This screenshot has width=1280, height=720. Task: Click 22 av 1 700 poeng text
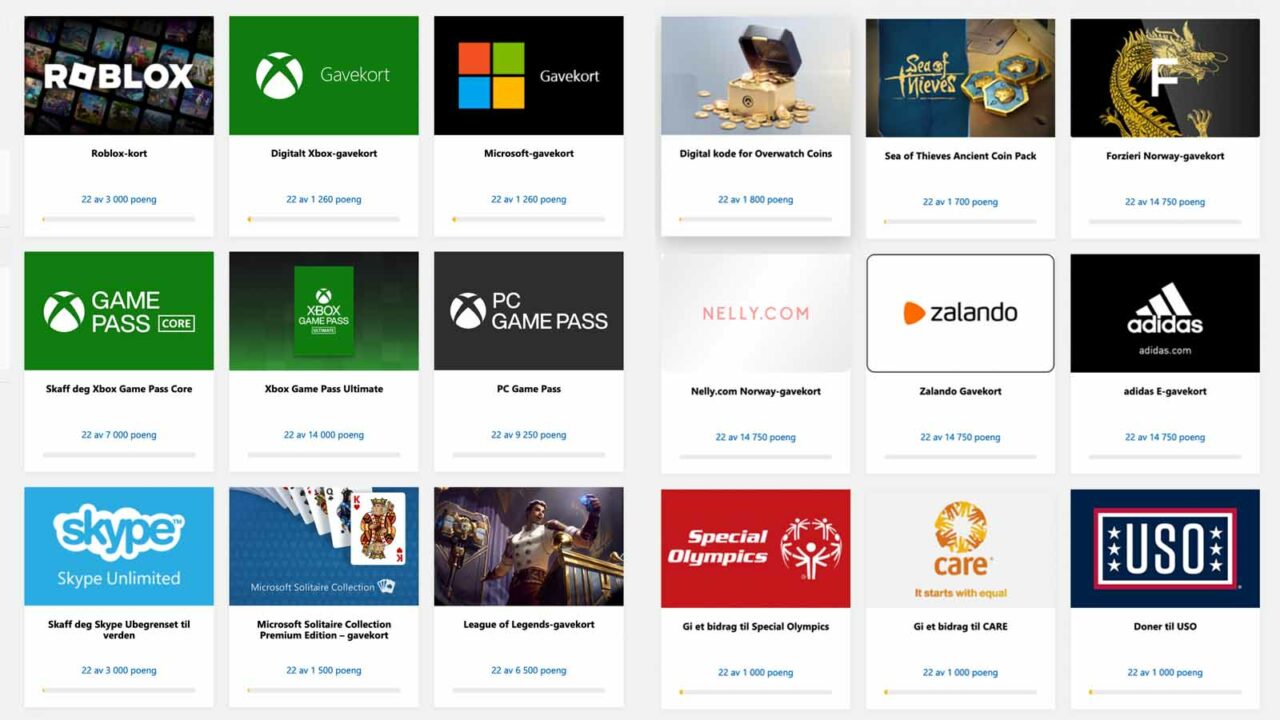point(960,202)
